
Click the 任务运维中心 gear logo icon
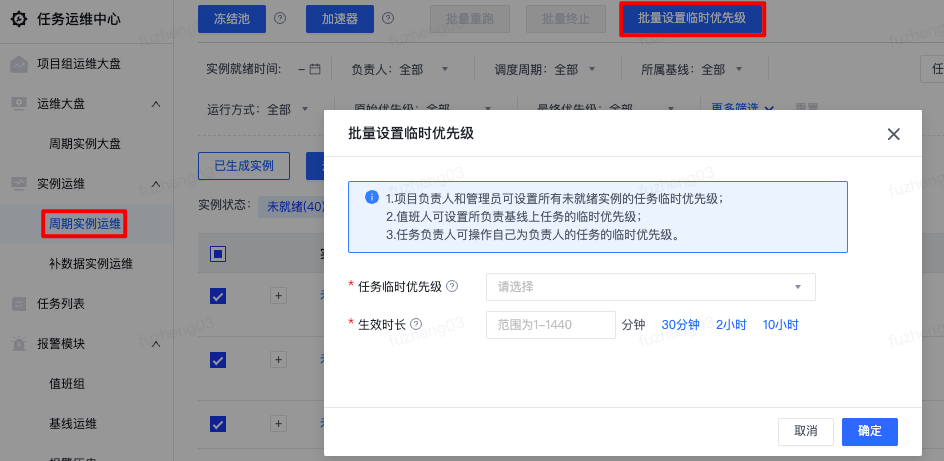point(19,18)
